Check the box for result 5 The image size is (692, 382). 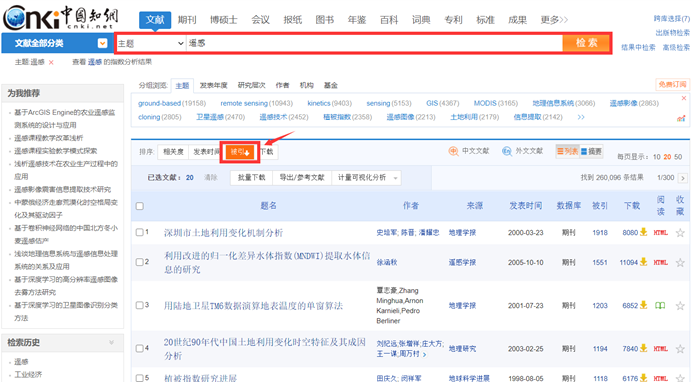(x=139, y=378)
